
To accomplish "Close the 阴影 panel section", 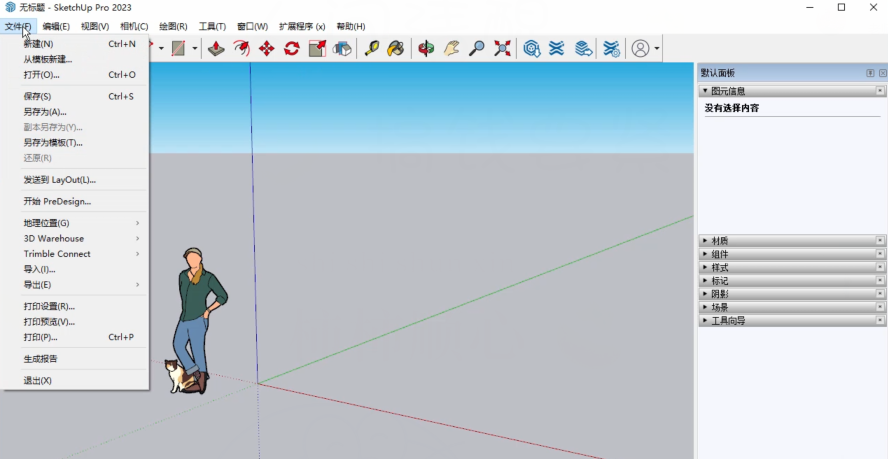I will point(880,294).
